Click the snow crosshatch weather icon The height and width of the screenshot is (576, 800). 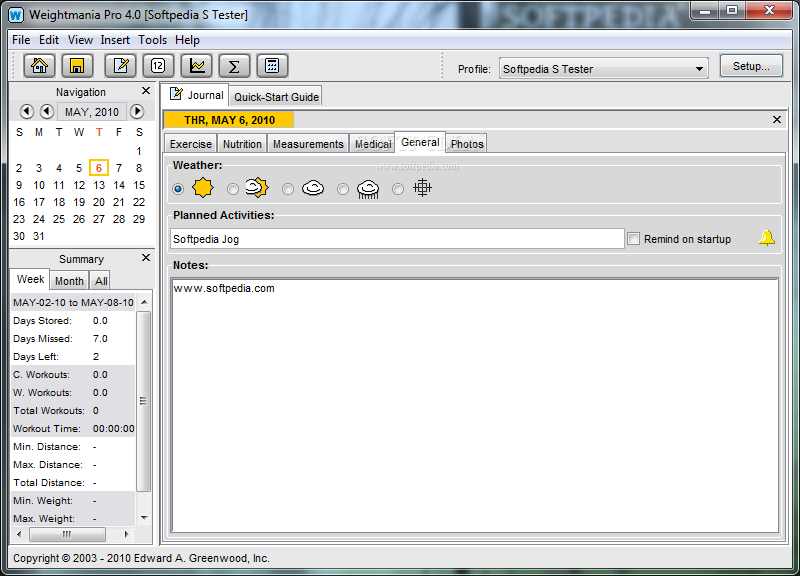422,188
